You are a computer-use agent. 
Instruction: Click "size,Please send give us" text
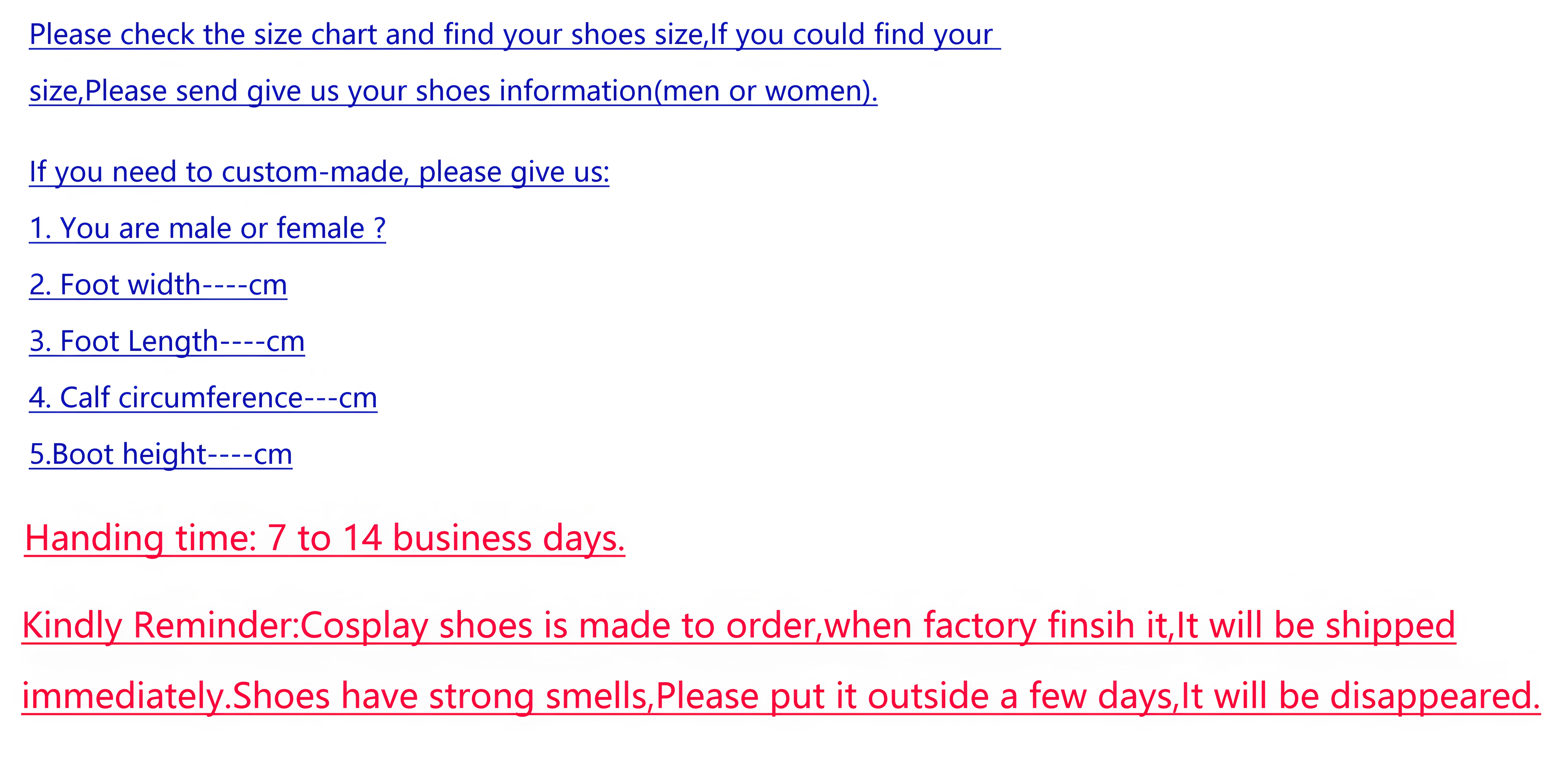[x=168, y=91]
